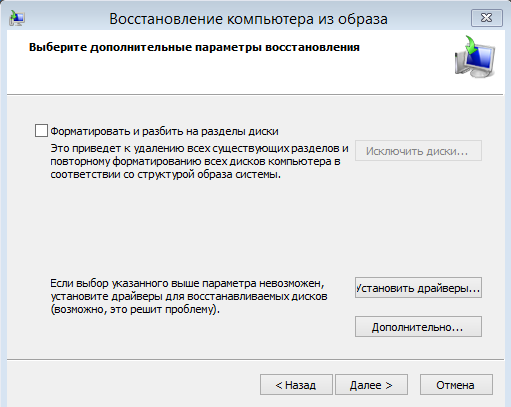
Task: Proceed with the 'Далее >' button
Action: 371,385
